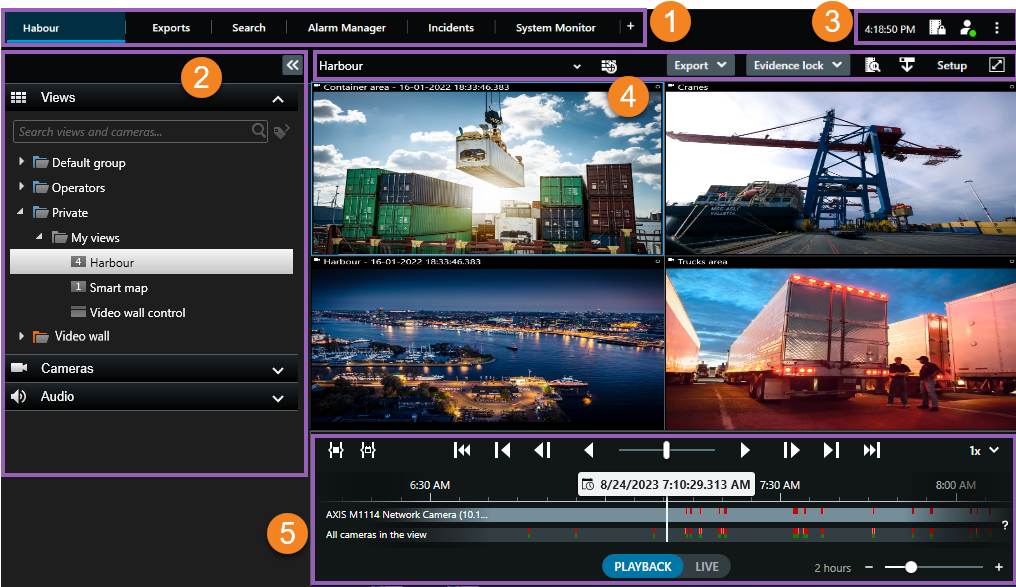Open the System Monitor tab
The image size is (1016, 587).
point(555,28)
